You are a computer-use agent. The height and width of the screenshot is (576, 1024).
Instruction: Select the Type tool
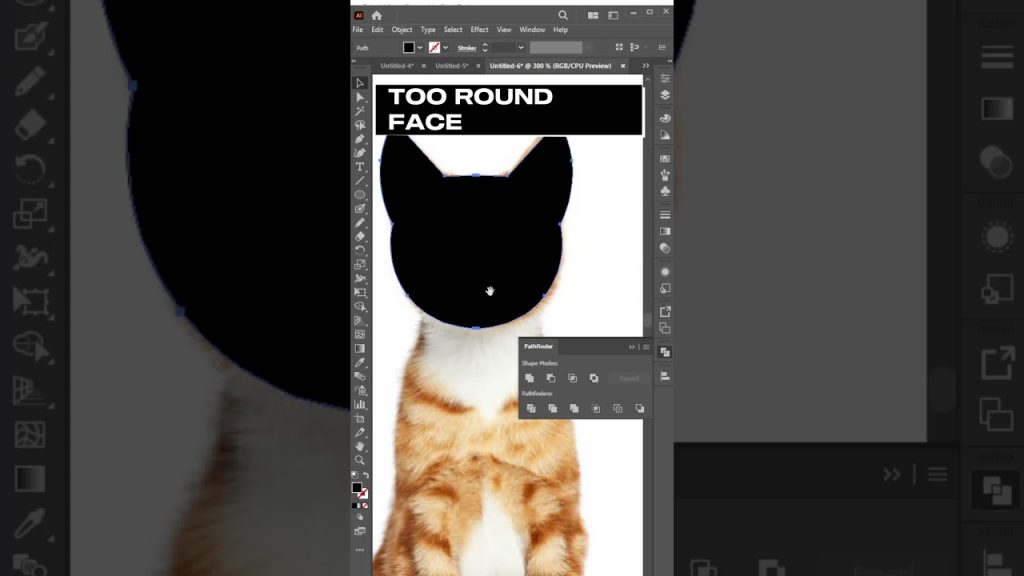(361, 168)
